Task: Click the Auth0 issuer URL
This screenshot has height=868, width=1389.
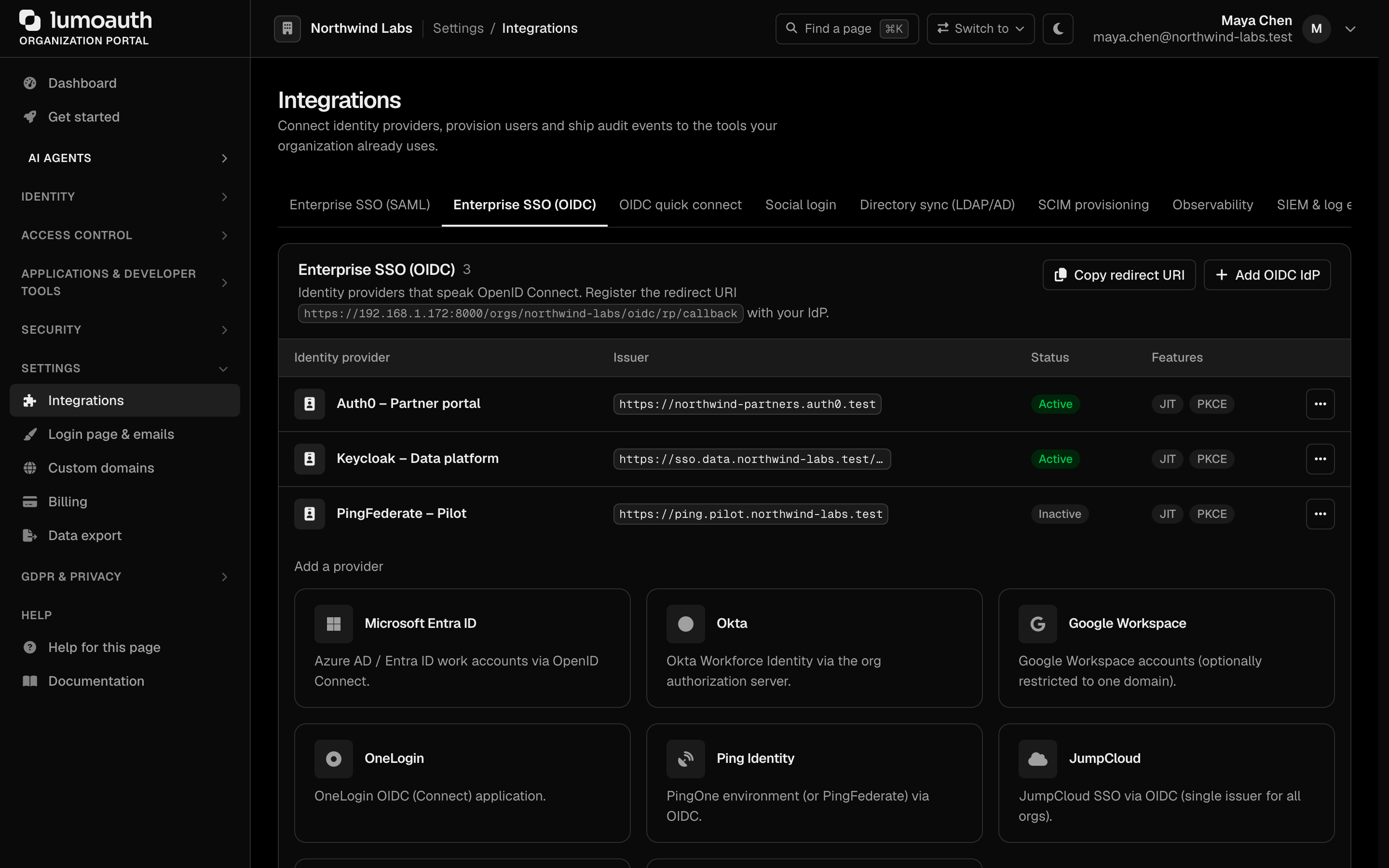Action: (747, 404)
